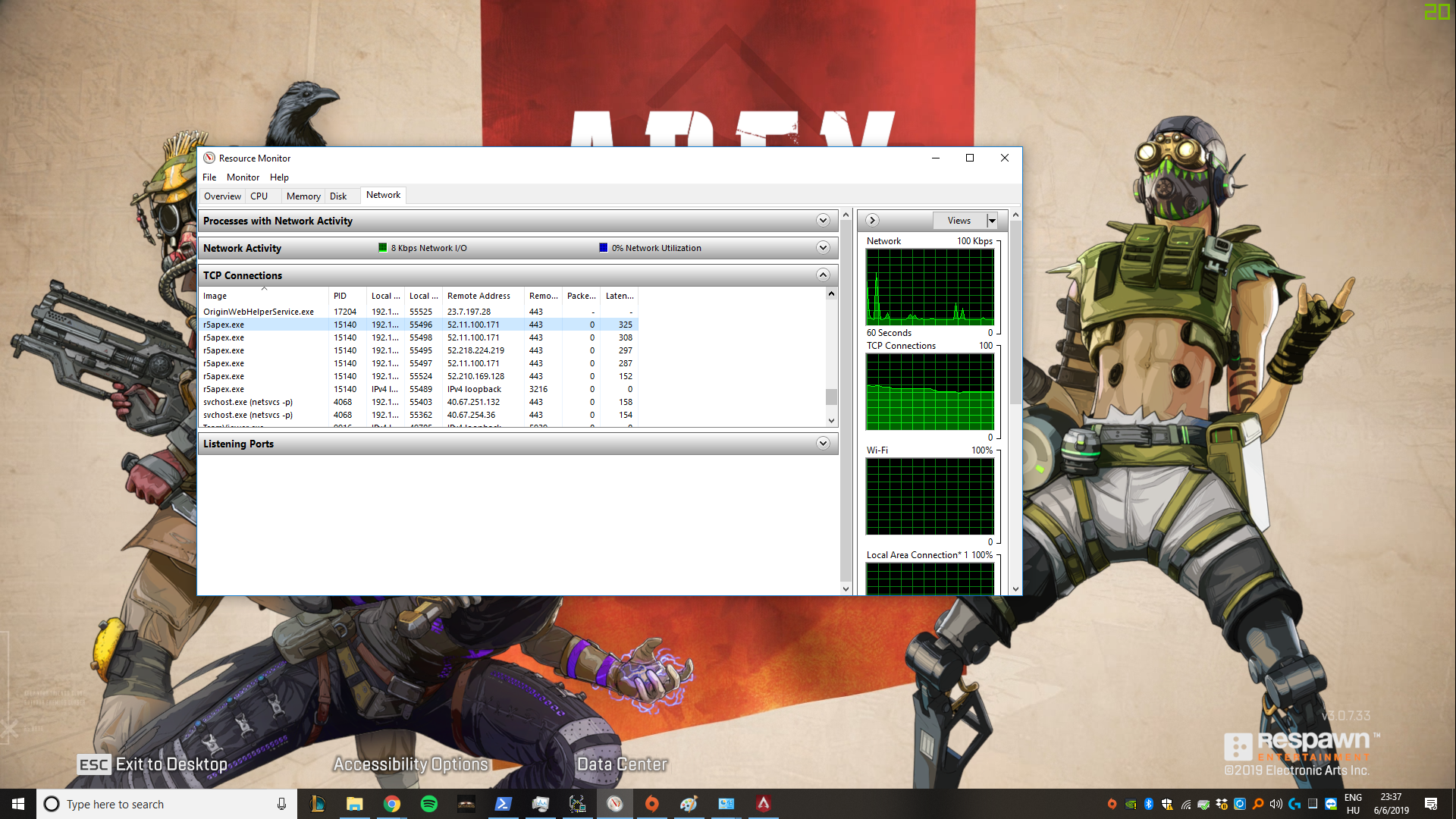Open the Action Center notifications icon
1456x819 pixels.
coord(1431,804)
